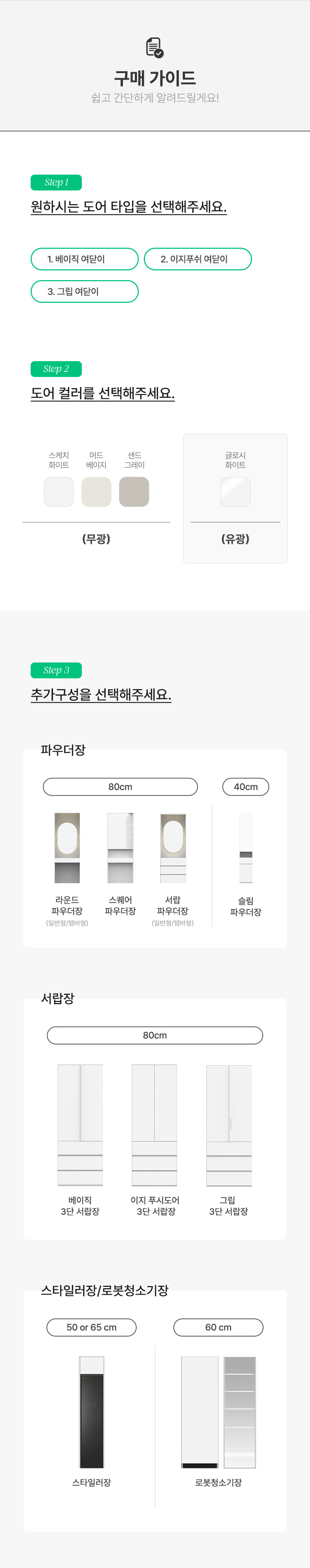Select the 이지 푸시도어 3단 서랍장 image
Viewport: 310px width, 1568px height.
click(x=155, y=1125)
